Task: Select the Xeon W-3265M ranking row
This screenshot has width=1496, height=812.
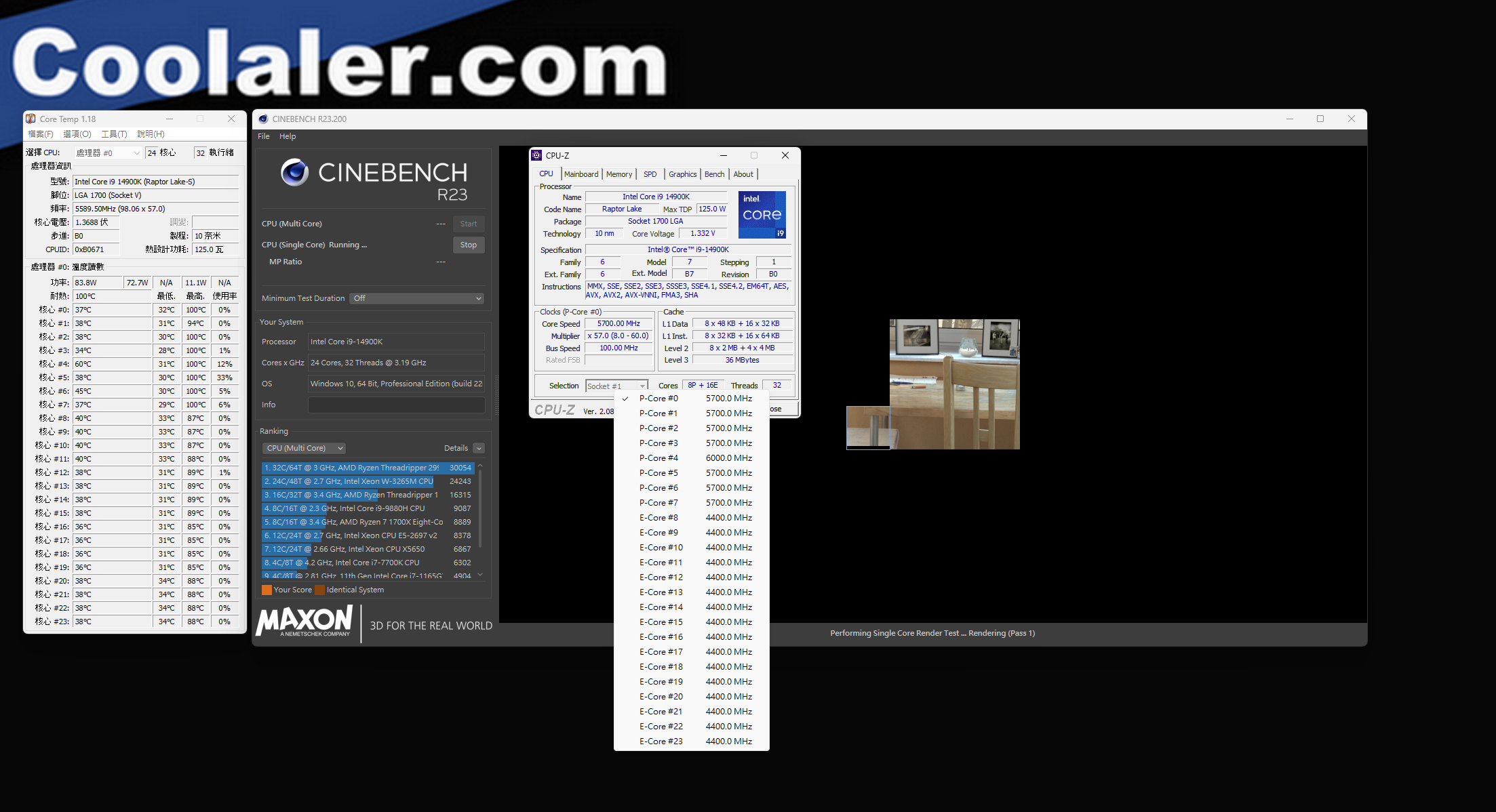Action: [x=367, y=481]
